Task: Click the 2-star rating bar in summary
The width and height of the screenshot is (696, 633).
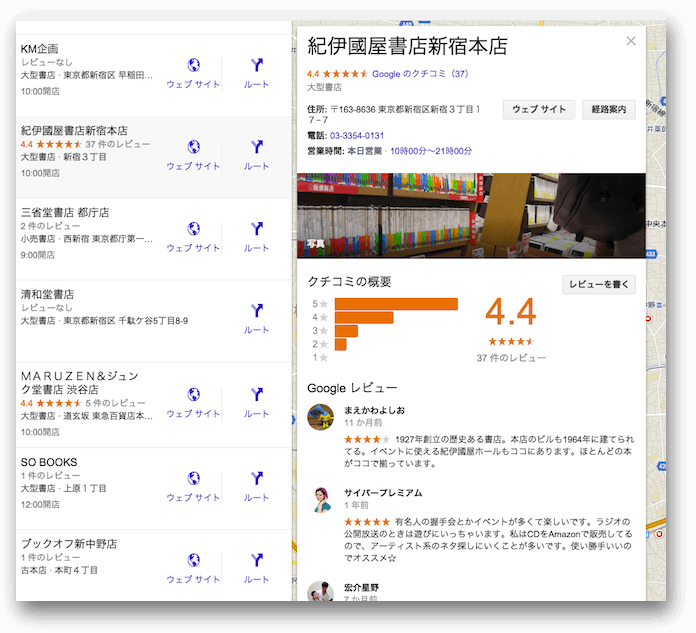Action: click(340, 344)
